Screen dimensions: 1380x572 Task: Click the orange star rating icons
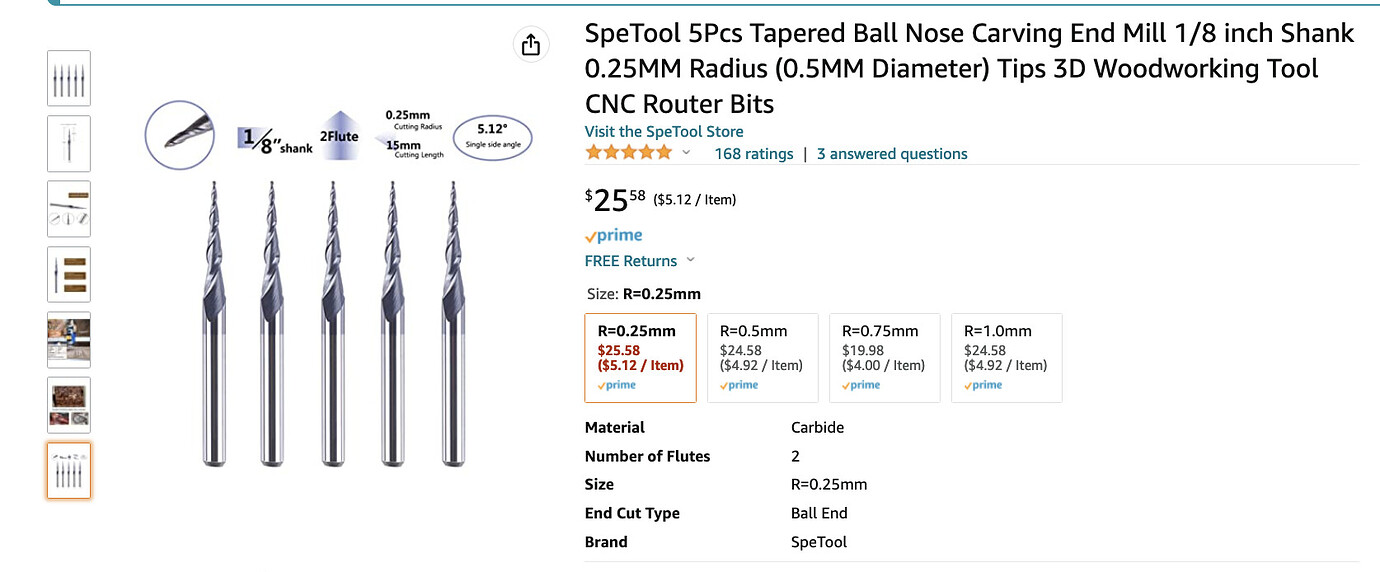pos(629,153)
